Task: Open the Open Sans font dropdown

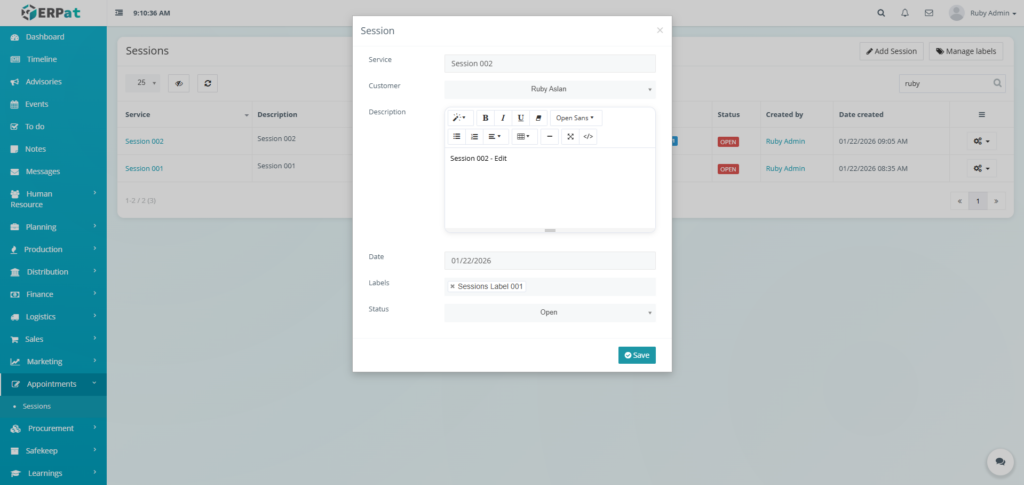Action: (x=576, y=118)
